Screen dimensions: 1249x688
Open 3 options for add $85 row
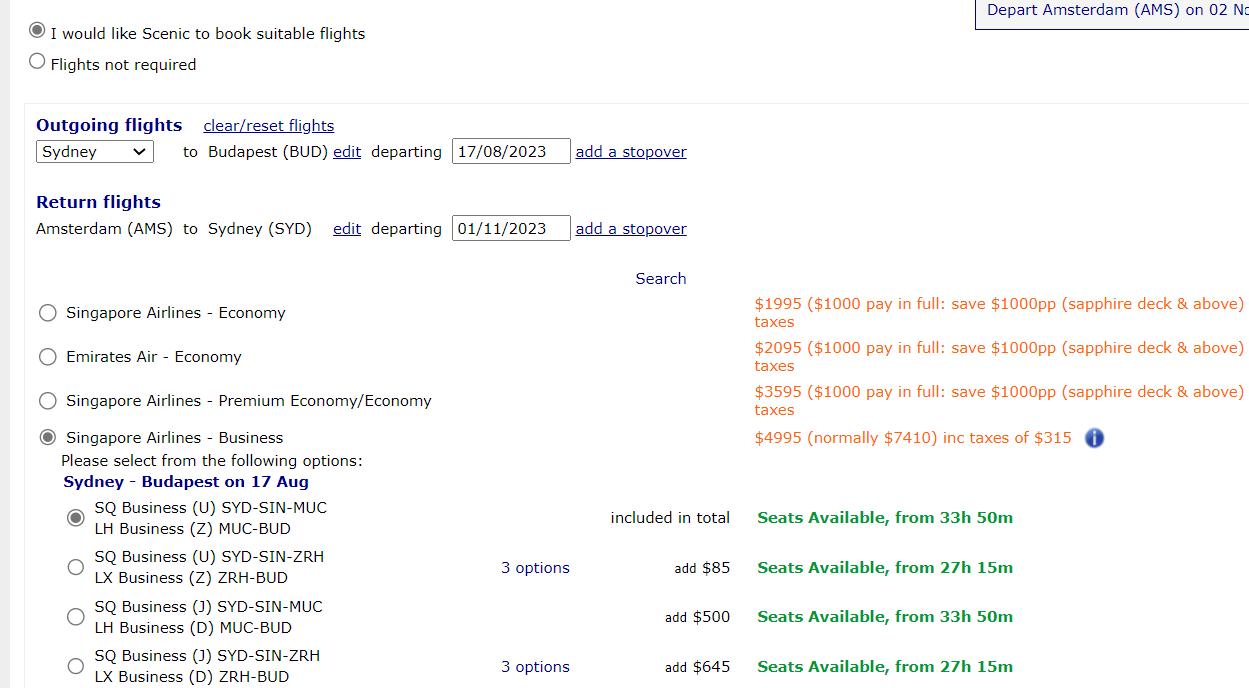coord(535,568)
